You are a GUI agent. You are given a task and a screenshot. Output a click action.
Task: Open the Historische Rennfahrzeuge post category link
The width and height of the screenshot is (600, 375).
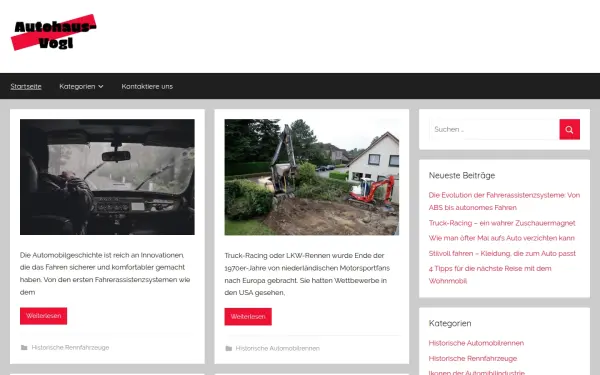click(x=70, y=347)
